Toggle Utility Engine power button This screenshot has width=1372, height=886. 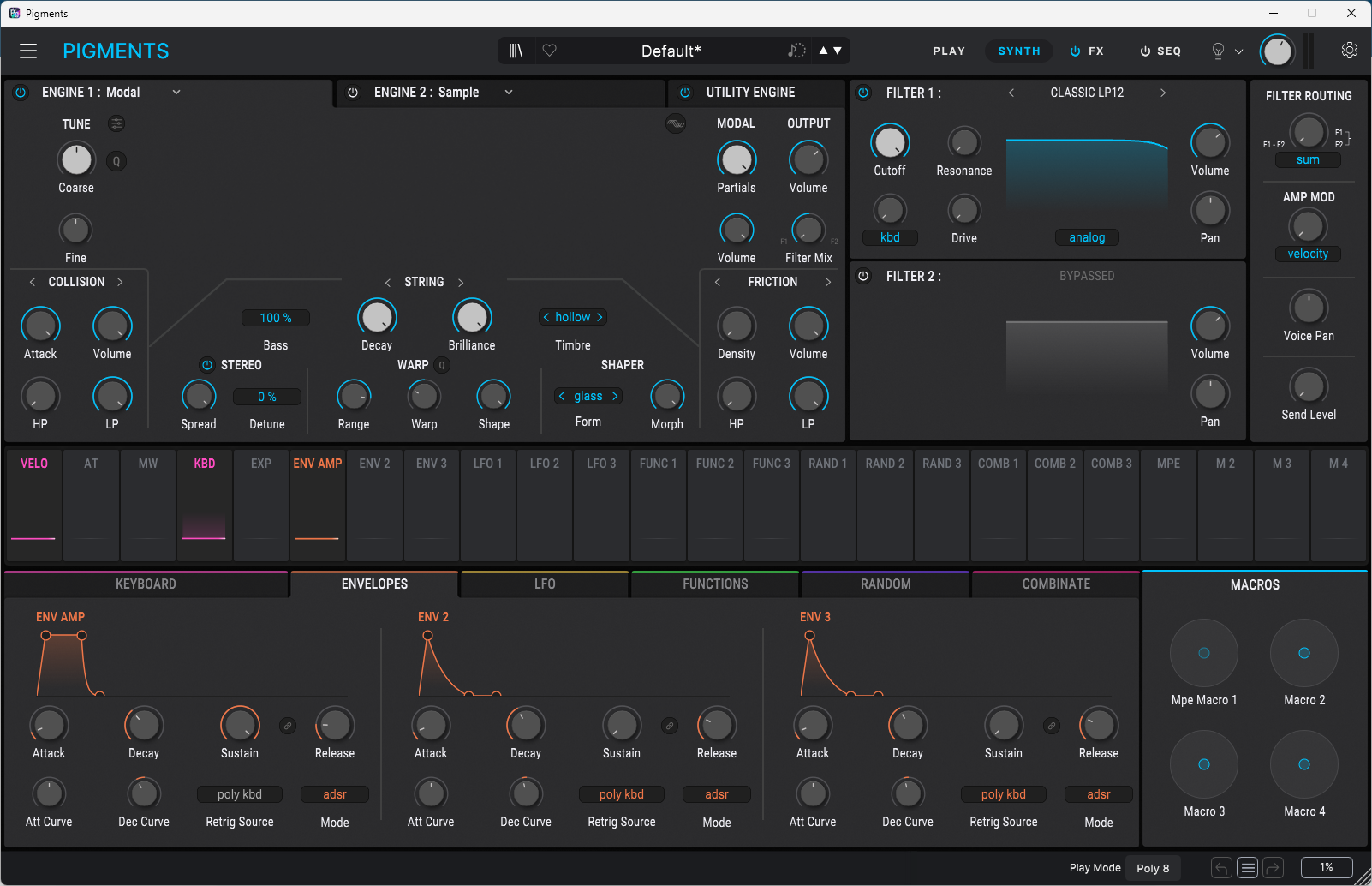click(685, 93)
